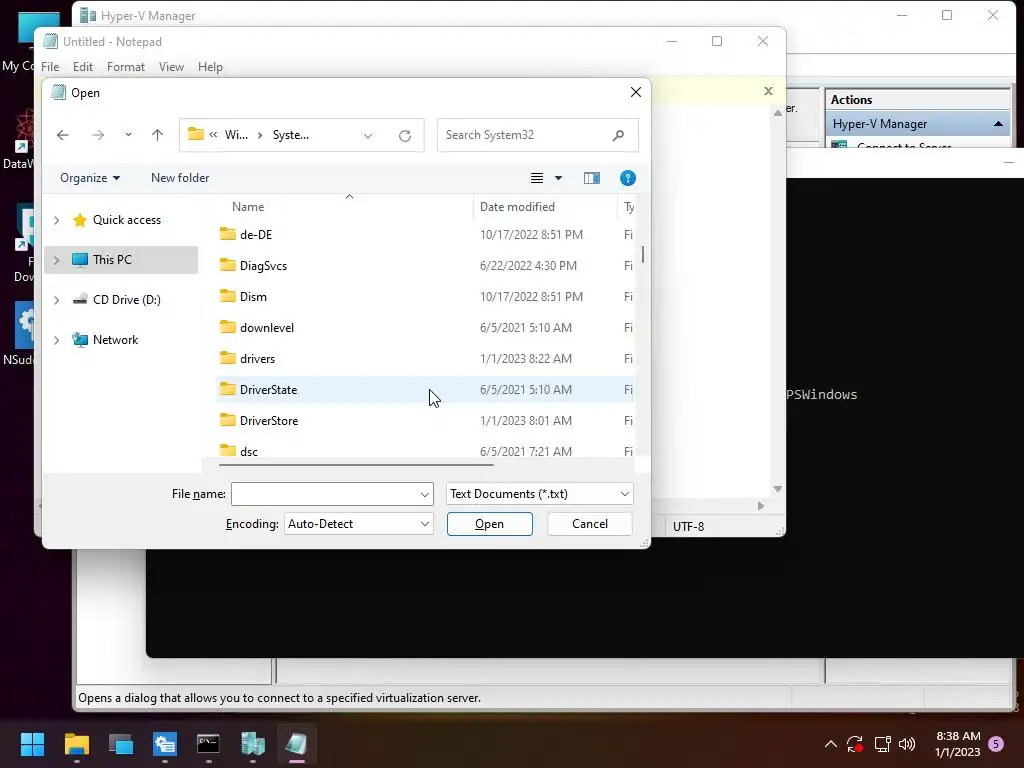This screenshot has height=768, width=1024.
Task: Open the Encoding Auto-Detect dropdown
Action: (x=359, y=524)
